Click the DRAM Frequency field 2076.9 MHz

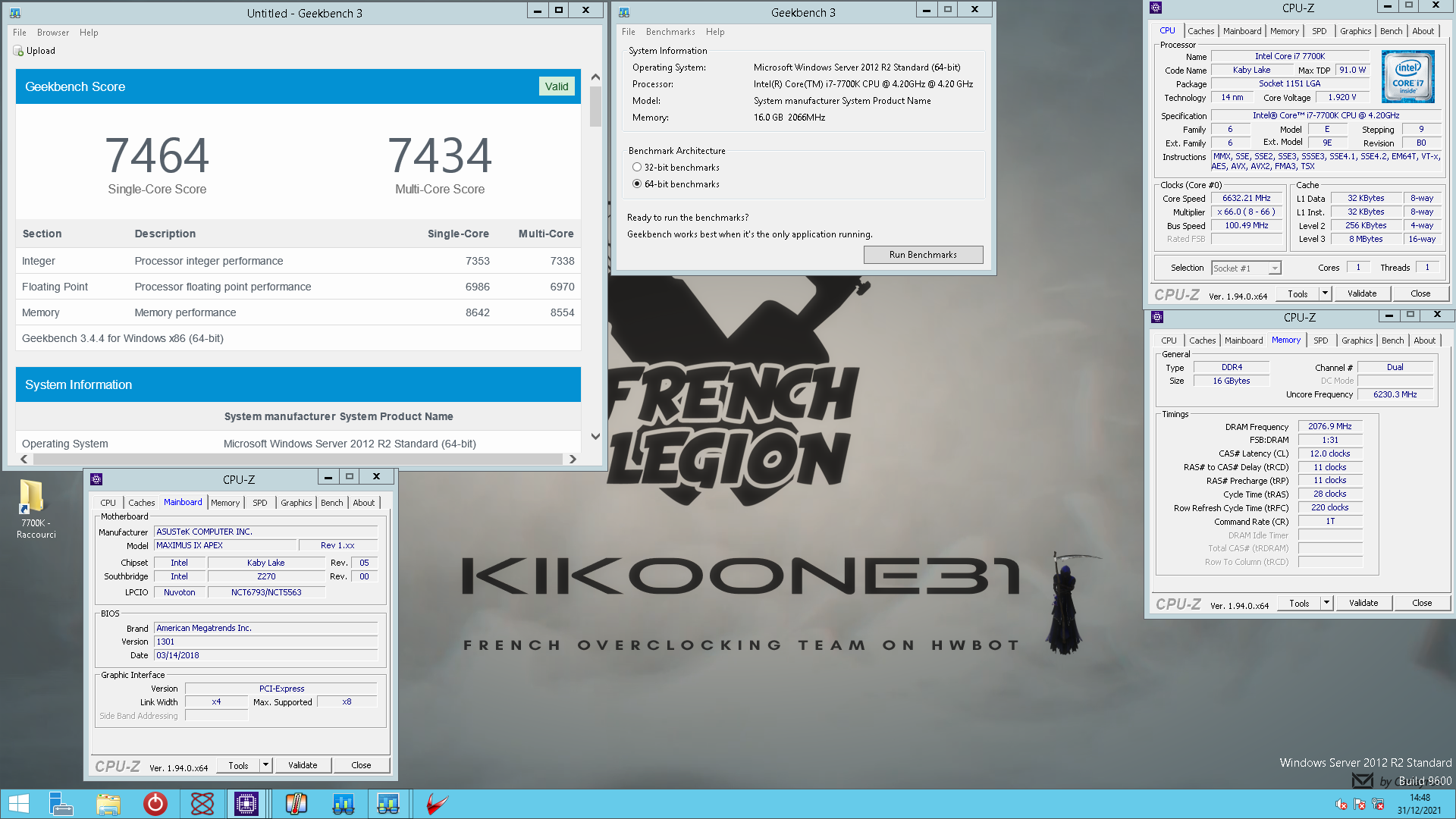tap(1330, 426)
